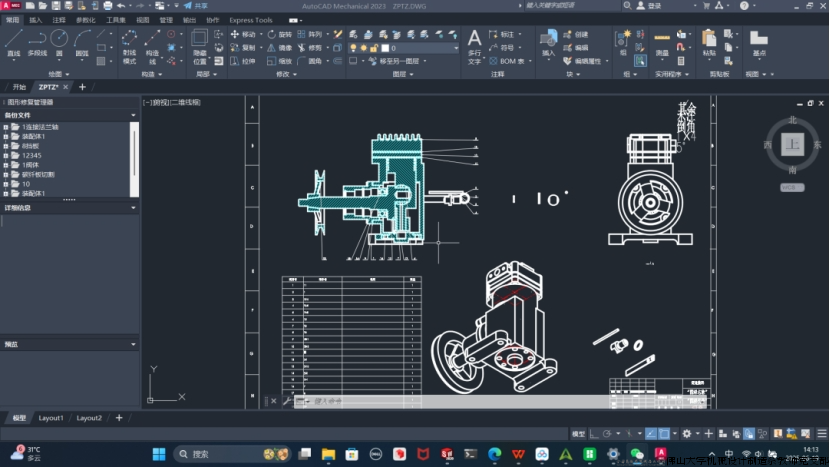Expand the 1阀体 tree node
The image size is (830, 467).
click(5, 165)
